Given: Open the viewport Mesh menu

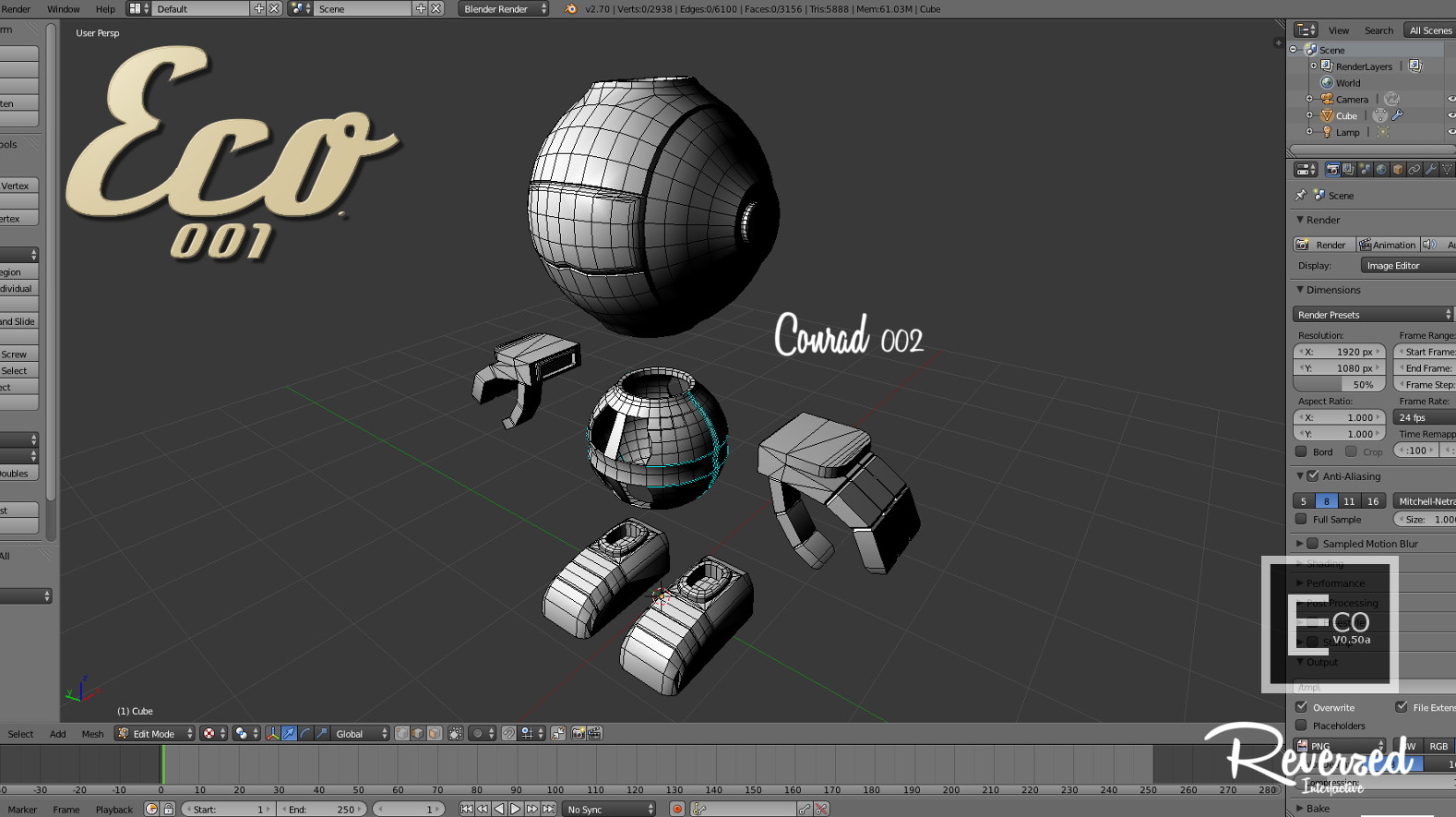Looking at the screenshot, I should pyautogui.click(x=93, y=734).
